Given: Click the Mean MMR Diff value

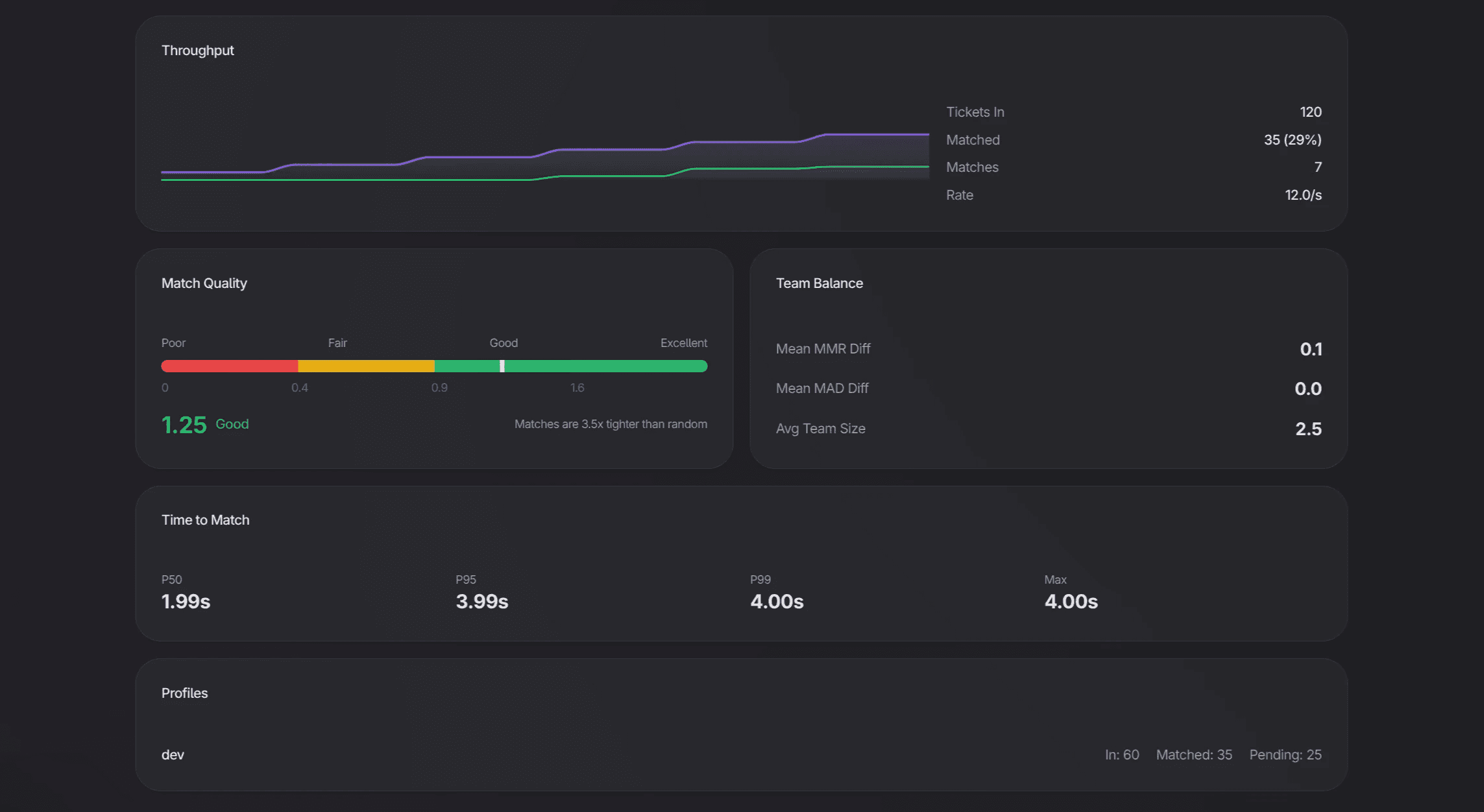Looking at the screenshot, I should pos(1311,349).
